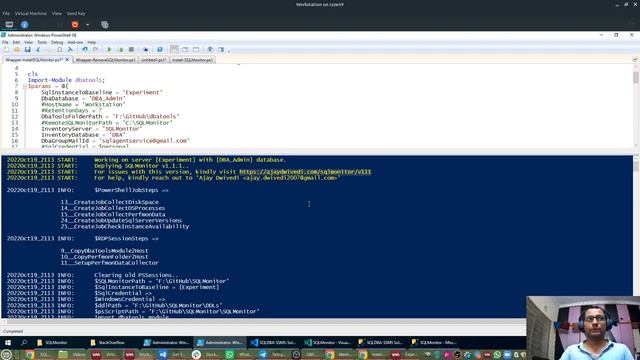
Task: Switch to the Wrapper-RemoveSQLMonitor.ps1 tab
Action: click(x=105, y=60)
